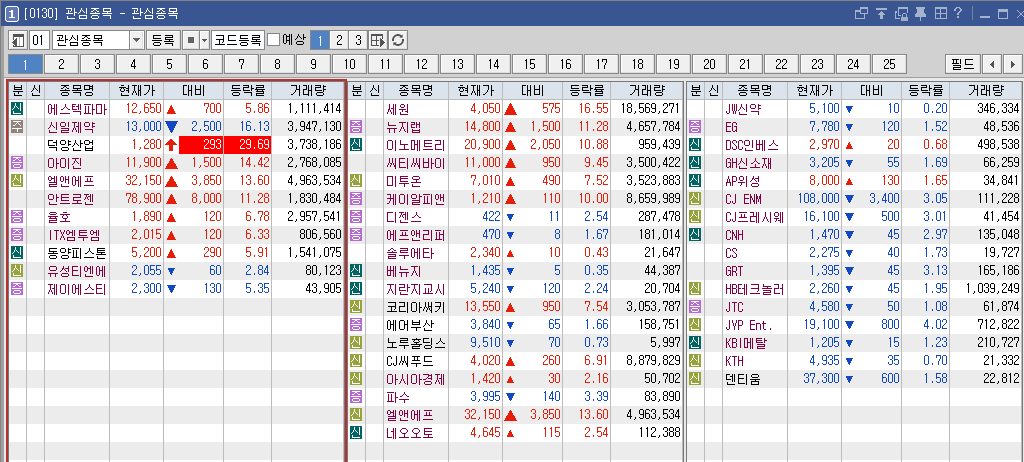Open the dropdown arrow beside the square button
Viewport: 1024px width, 462px height.
click(204, 41)
